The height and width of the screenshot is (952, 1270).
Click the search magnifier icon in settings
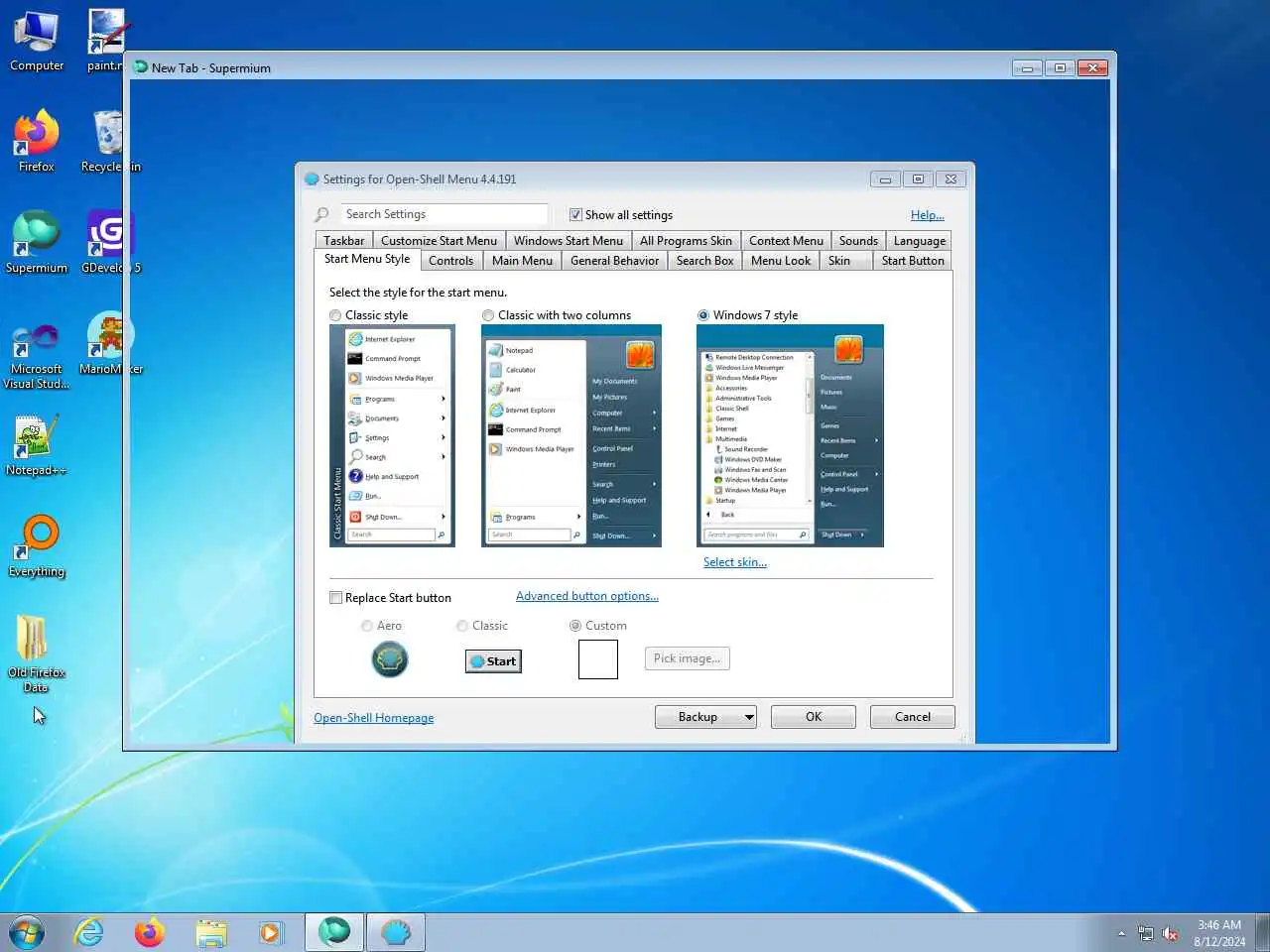[x=321, y=214]
